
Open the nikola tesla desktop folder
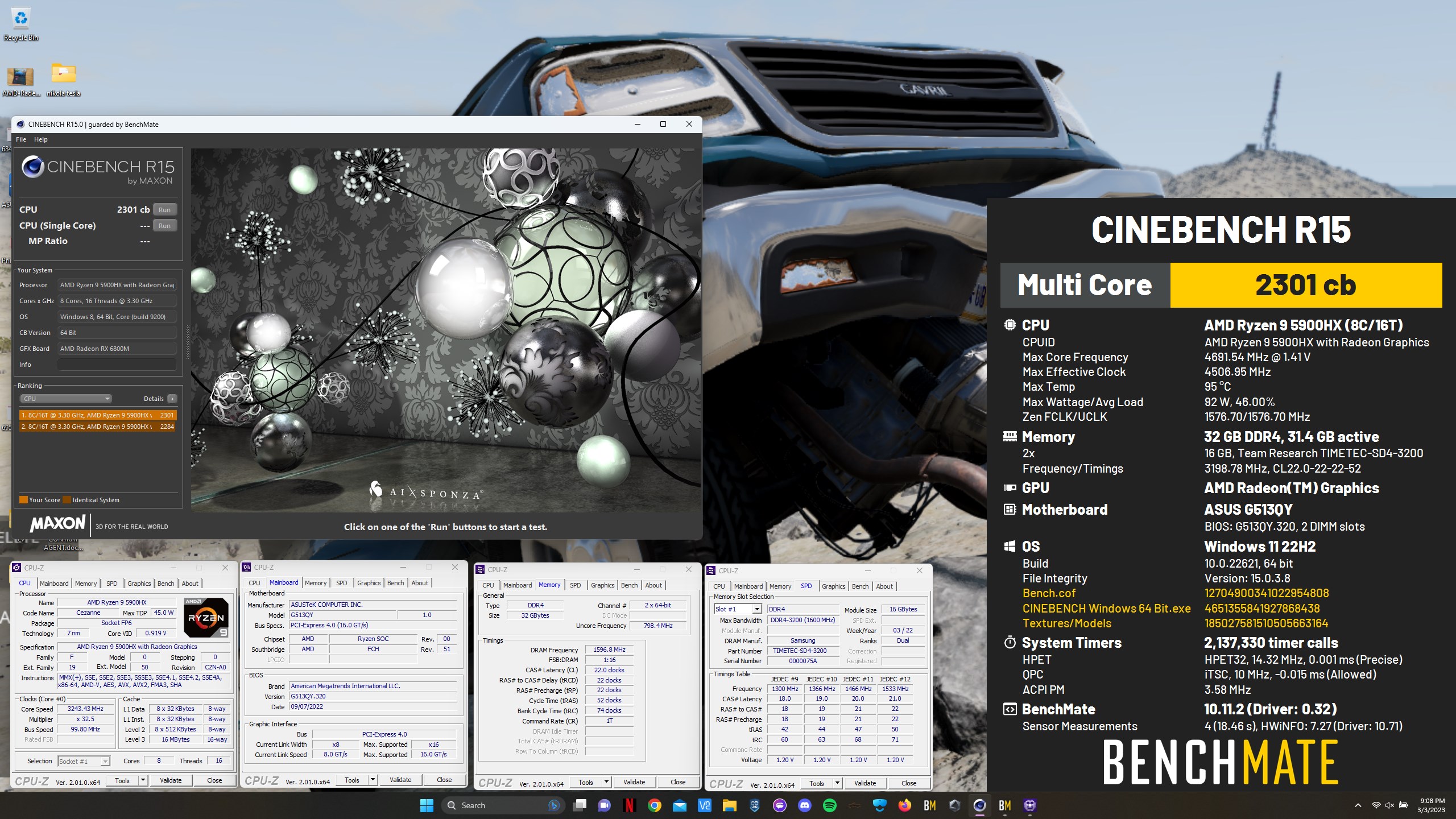(63, 80)
